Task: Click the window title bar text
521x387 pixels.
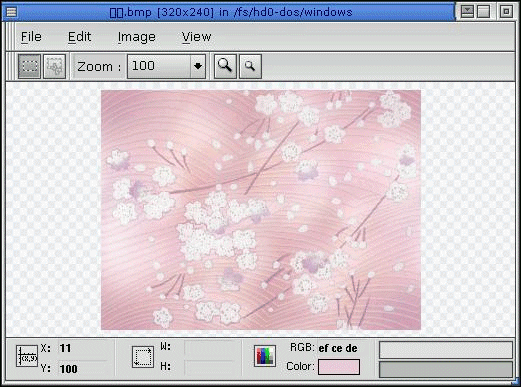Action: click(231, 12)
